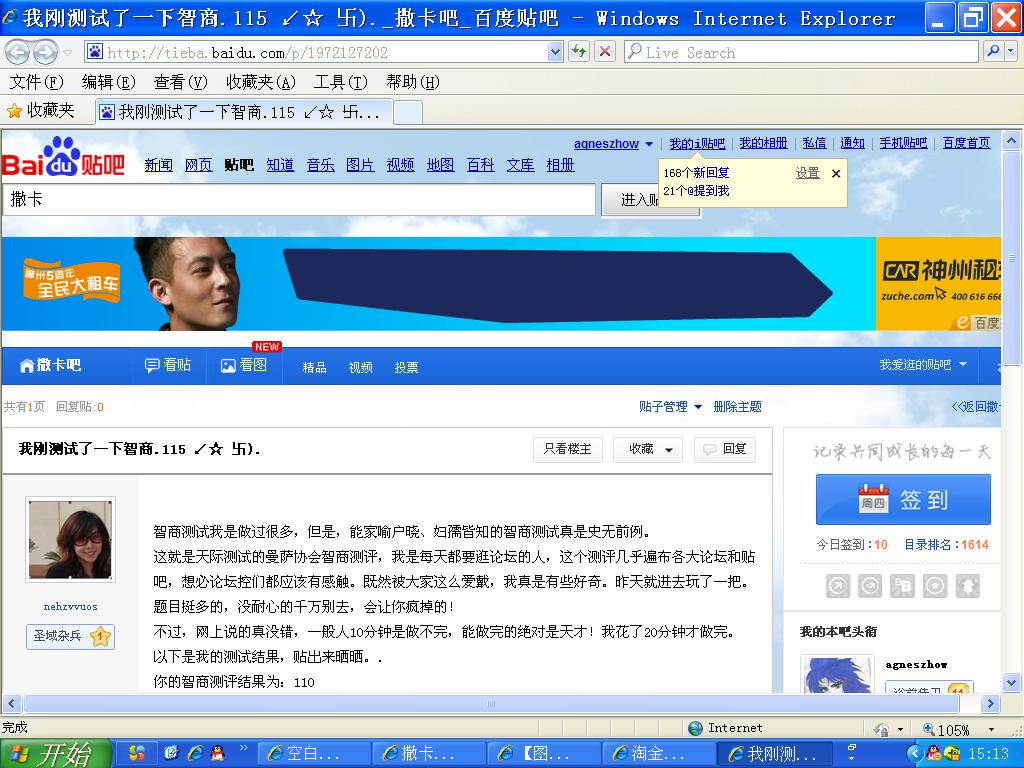Open the 我的i贴吧 link
Viewport: 1024px width, 768px height.
click(x=697, y=144)
